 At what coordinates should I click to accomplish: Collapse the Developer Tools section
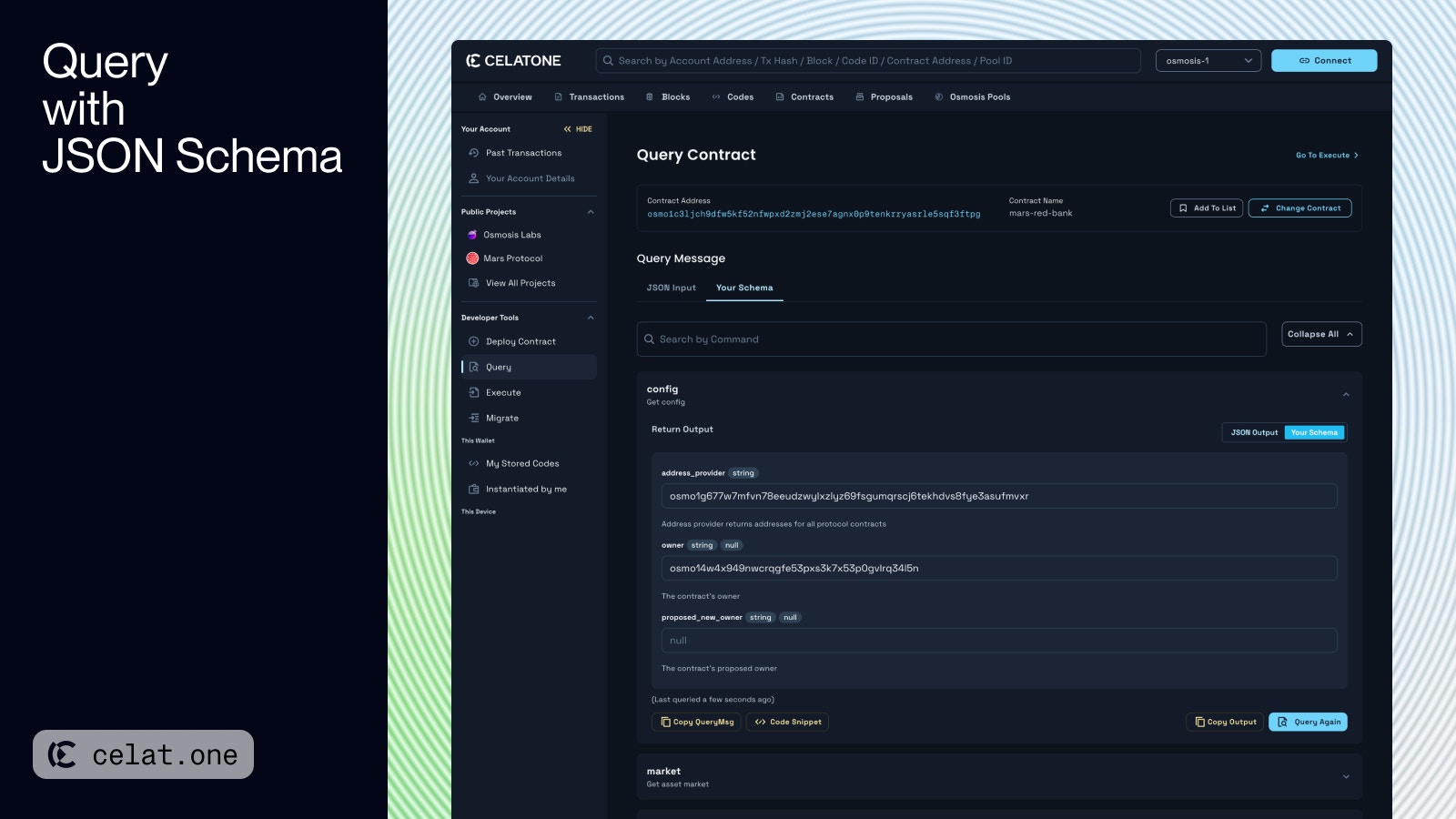pos(591,318)
